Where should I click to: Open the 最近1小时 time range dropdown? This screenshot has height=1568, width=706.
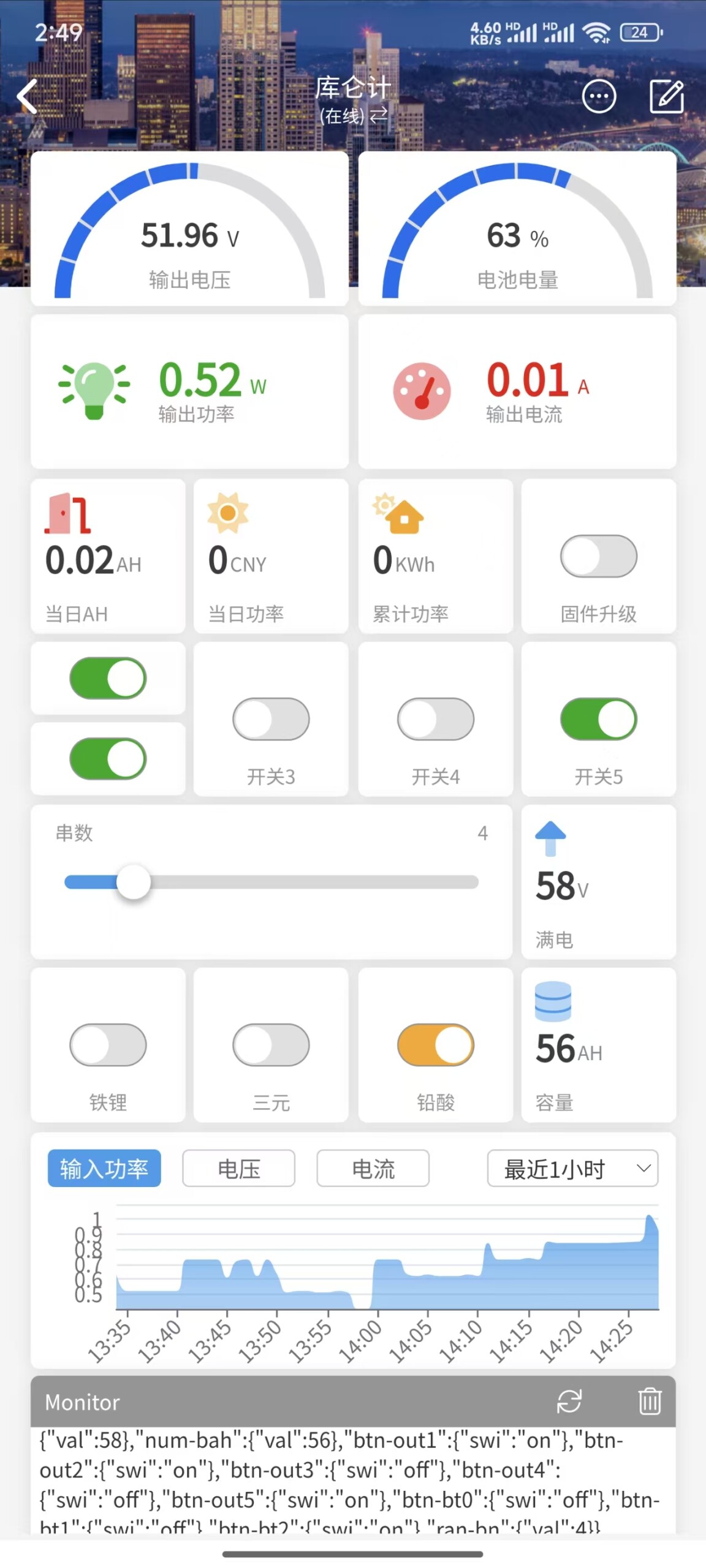coord(573,1168)
